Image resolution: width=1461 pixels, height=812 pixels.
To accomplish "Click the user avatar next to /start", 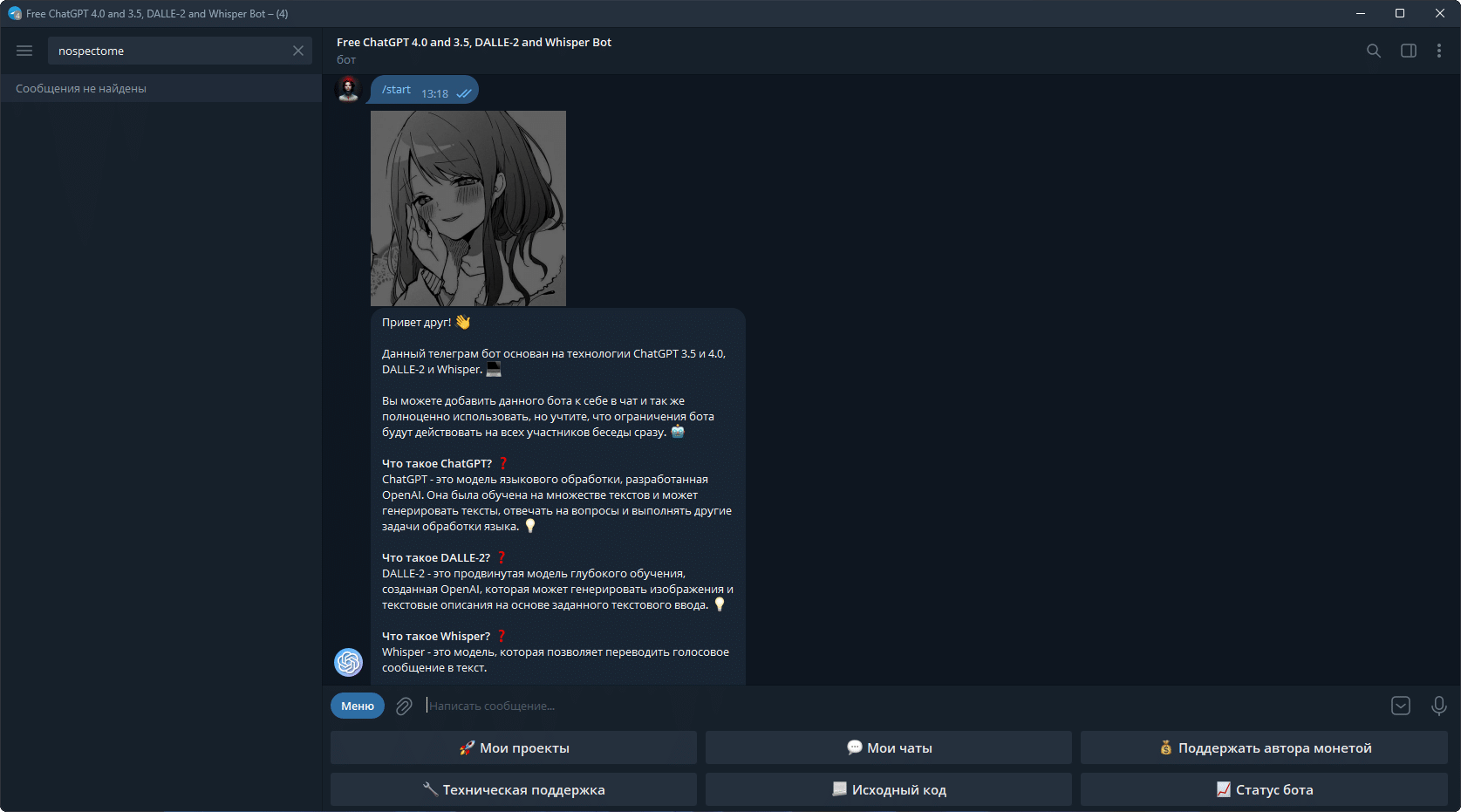I will point(348,89).
